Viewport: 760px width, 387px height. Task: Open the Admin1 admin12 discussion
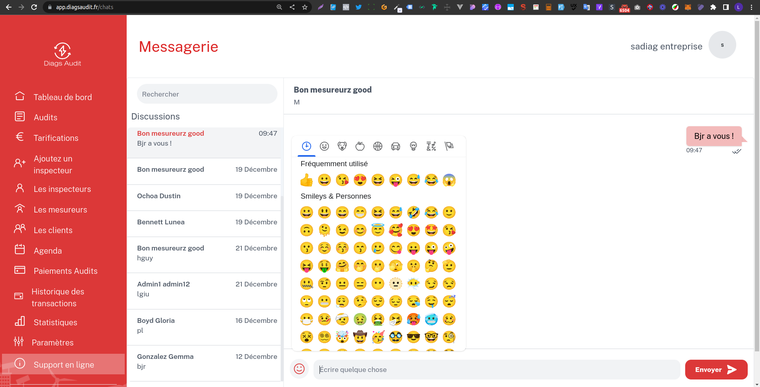[205, 291]
